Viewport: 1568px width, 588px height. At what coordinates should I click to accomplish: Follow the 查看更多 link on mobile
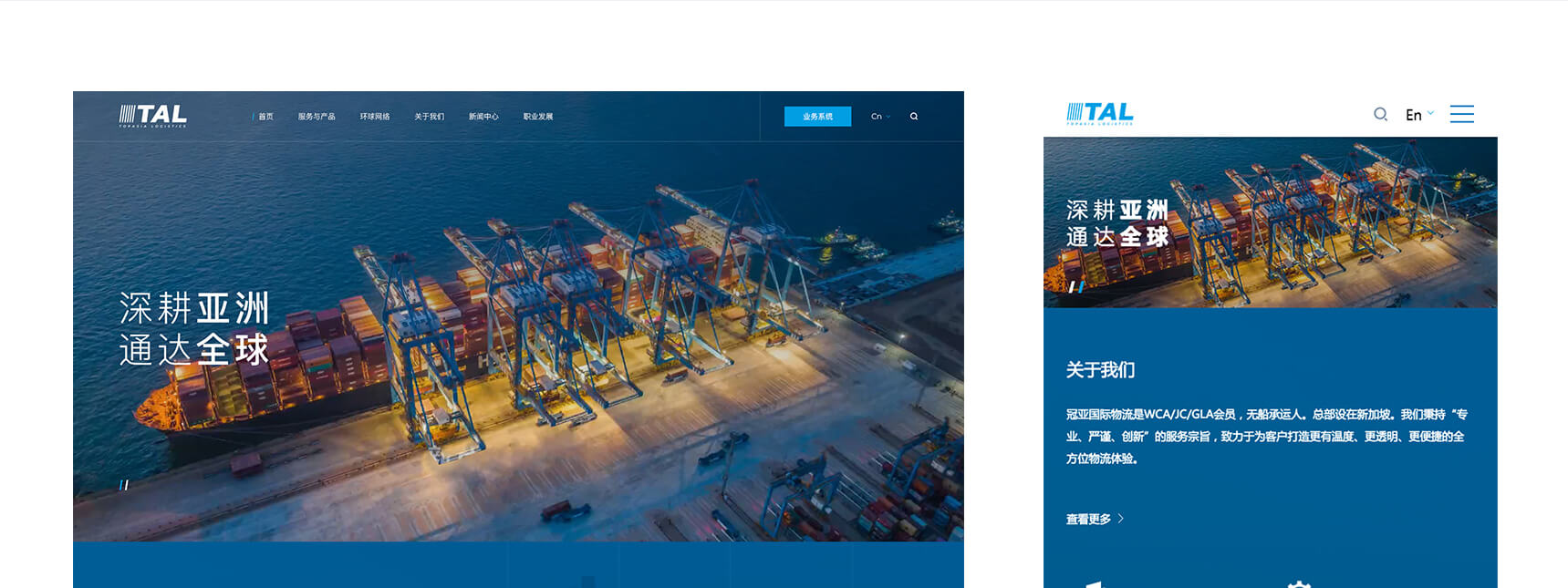point(1095,519)
